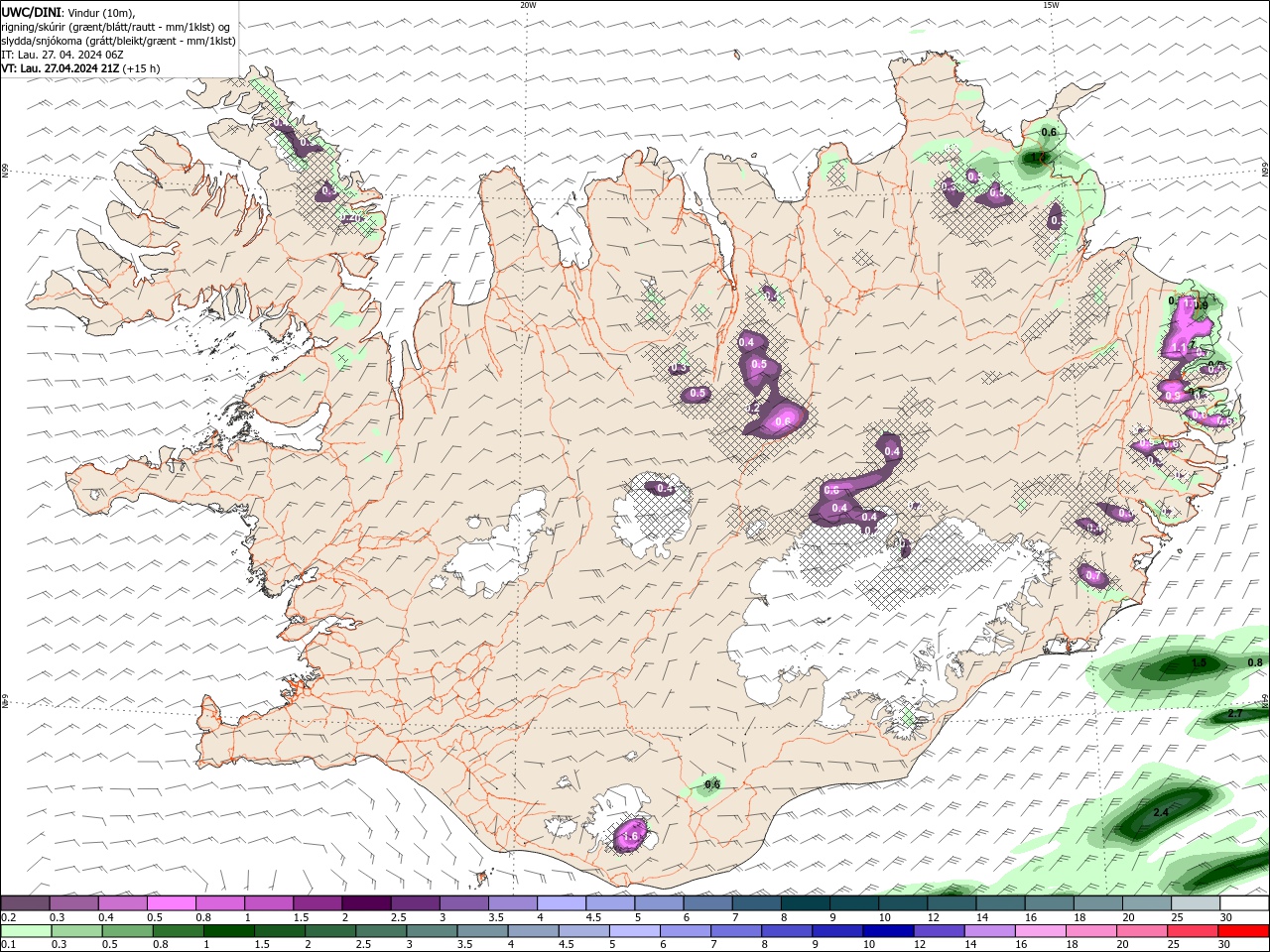Viewport: 1270px width, 952px height.
Task: Click the light periwinkle snow swatch at 4
Action: (561, 903)
